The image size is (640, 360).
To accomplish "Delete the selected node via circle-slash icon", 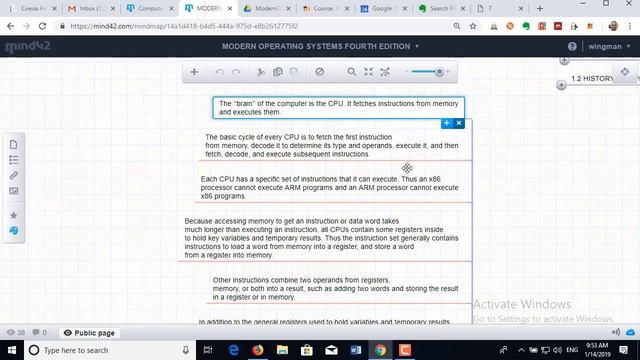I will (320, 72).
